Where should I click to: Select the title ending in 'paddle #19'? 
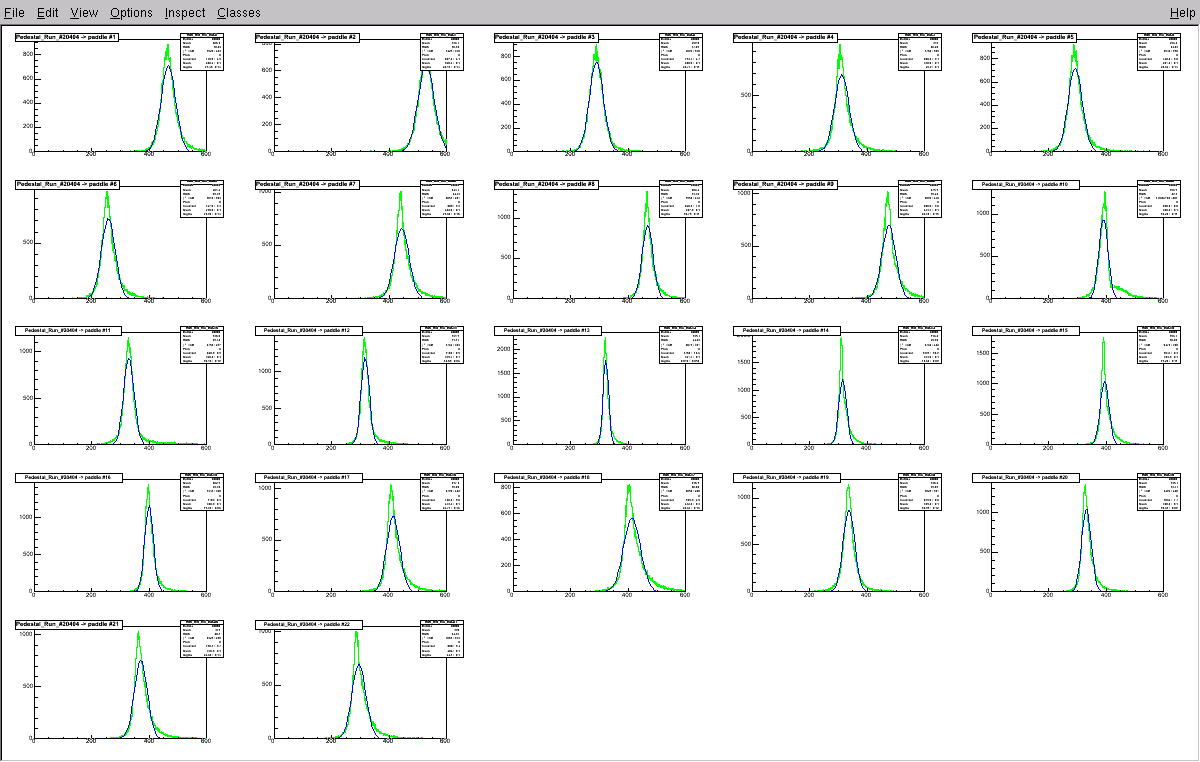(x=785, y=478)
